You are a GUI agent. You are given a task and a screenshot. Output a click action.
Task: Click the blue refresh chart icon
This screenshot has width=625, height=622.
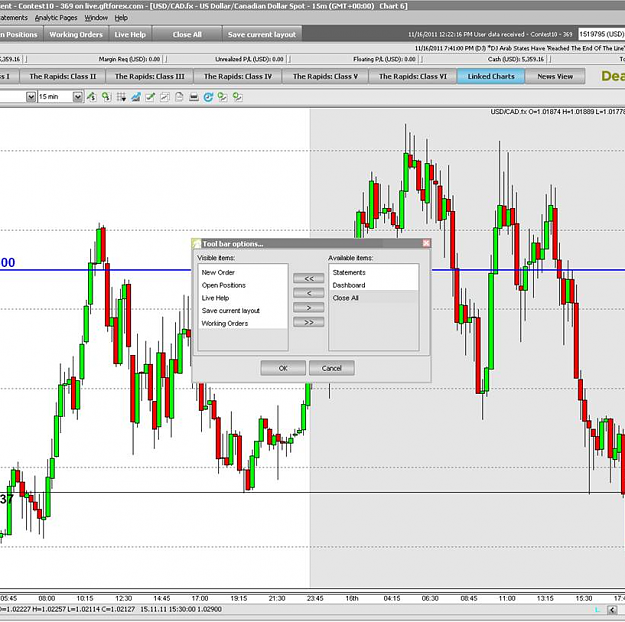click(208, 97)
